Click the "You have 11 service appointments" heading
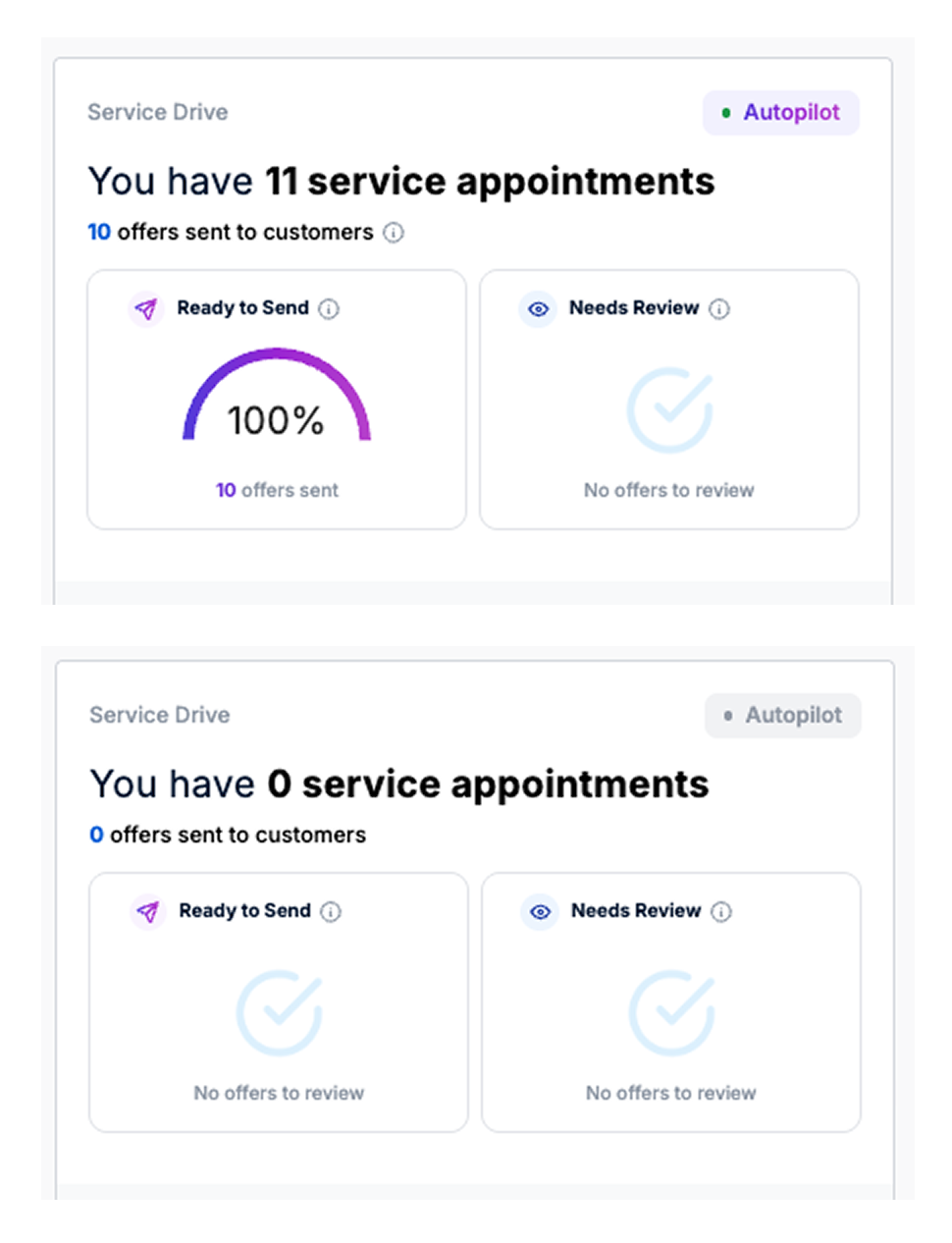 click(x=400, y=182)
